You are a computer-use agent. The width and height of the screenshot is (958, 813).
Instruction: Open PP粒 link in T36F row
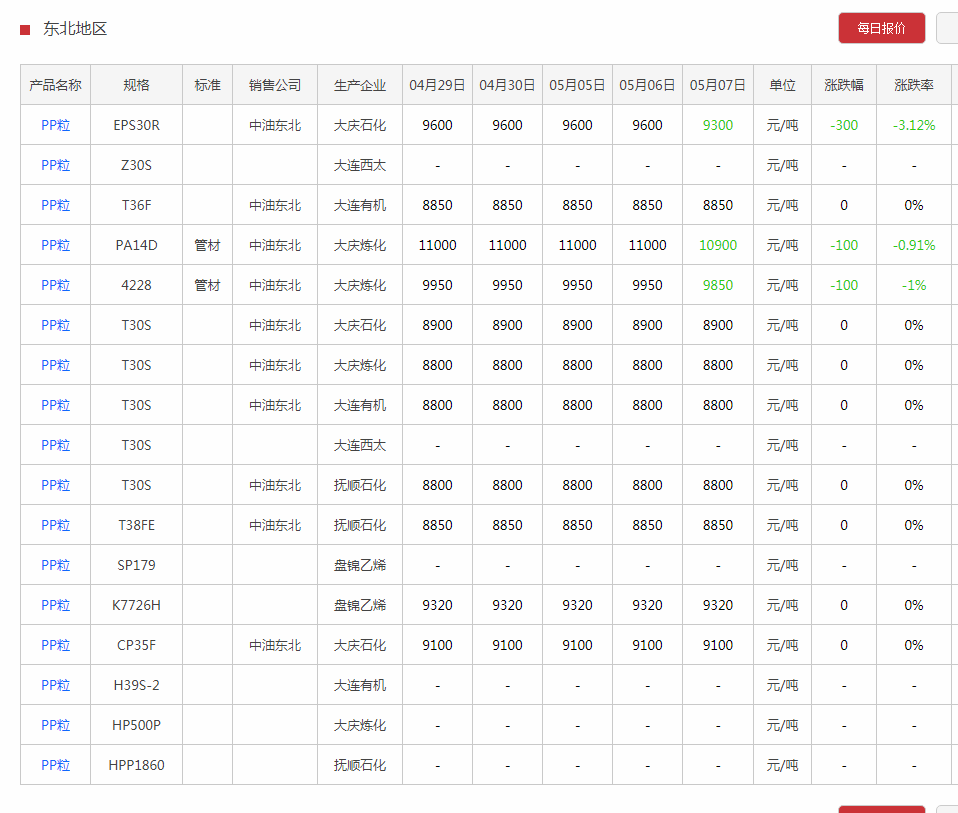56,205
